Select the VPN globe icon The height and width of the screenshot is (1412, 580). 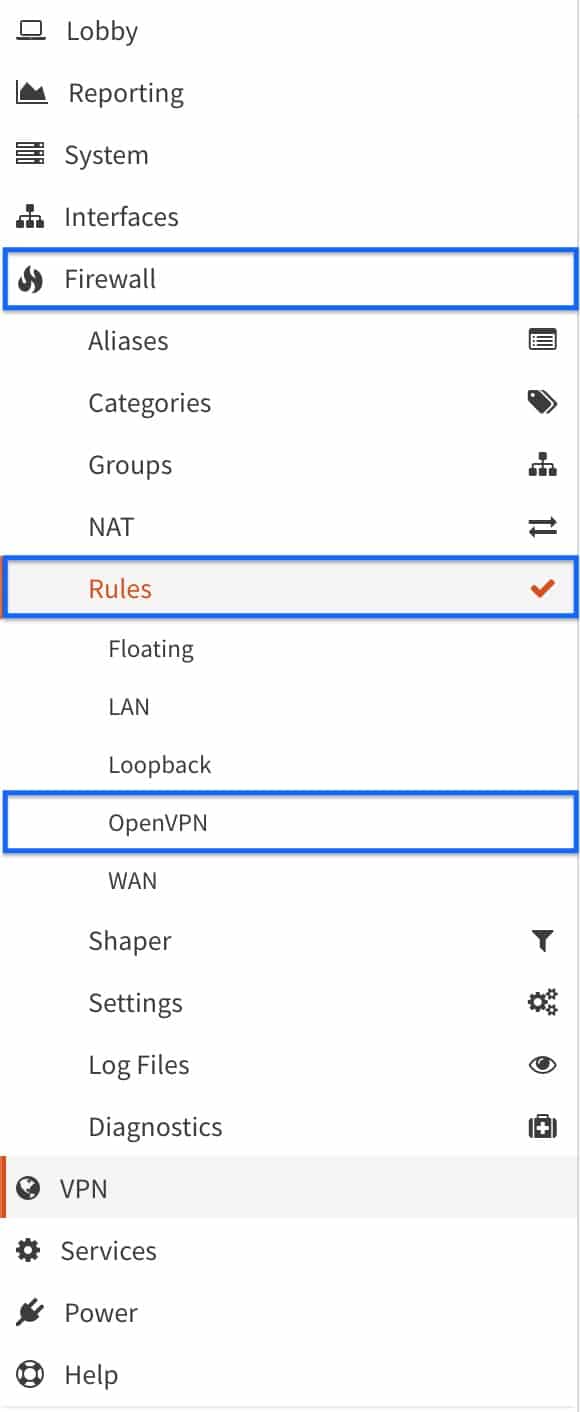point(27,1188)
